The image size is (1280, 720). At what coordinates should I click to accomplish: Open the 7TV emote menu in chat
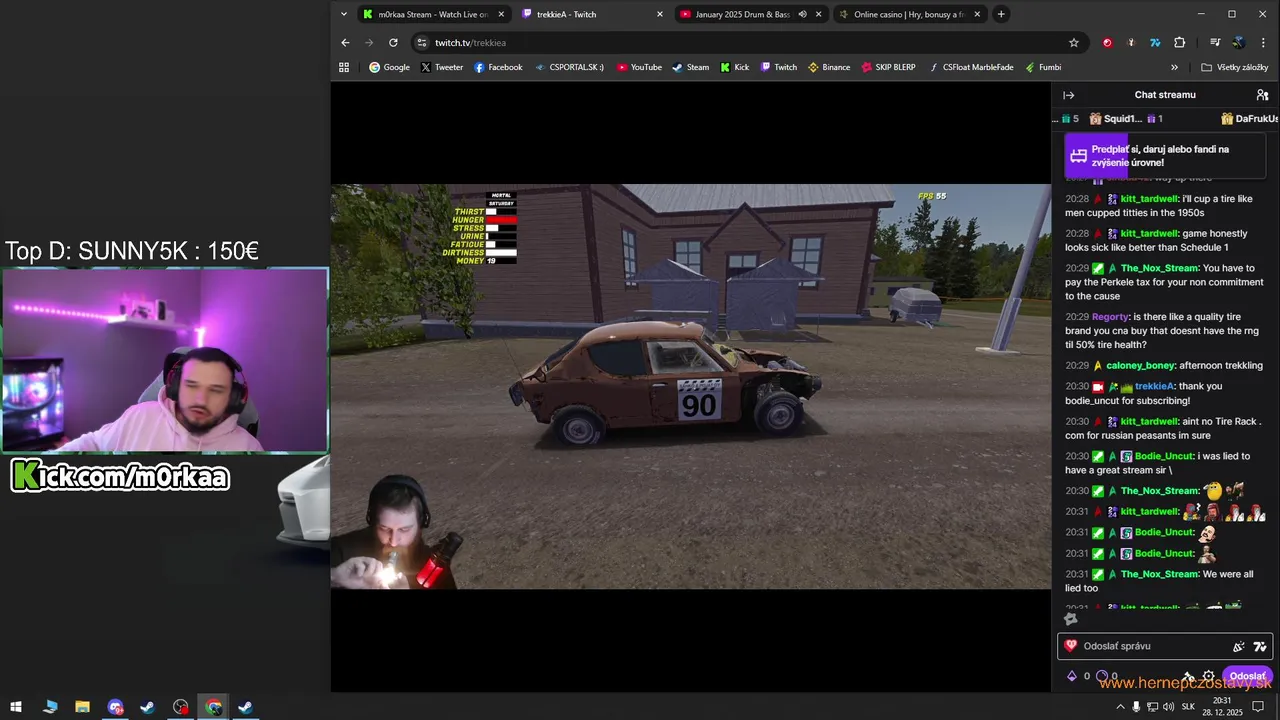coord(1260,647)
